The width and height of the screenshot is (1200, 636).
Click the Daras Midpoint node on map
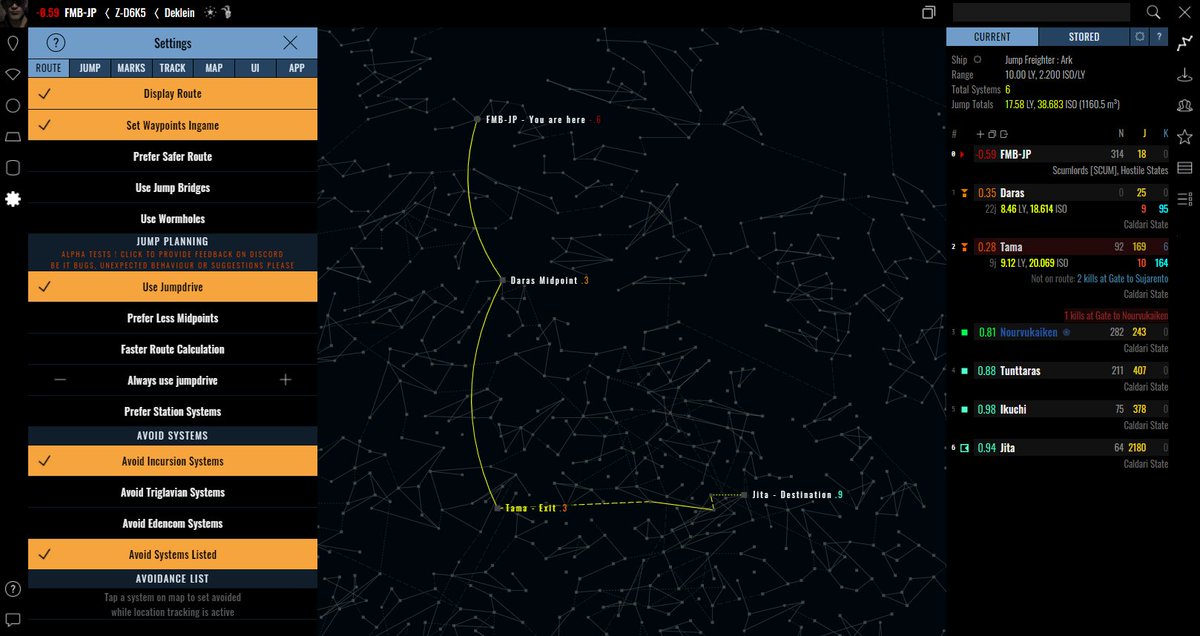tap(503, 281)
